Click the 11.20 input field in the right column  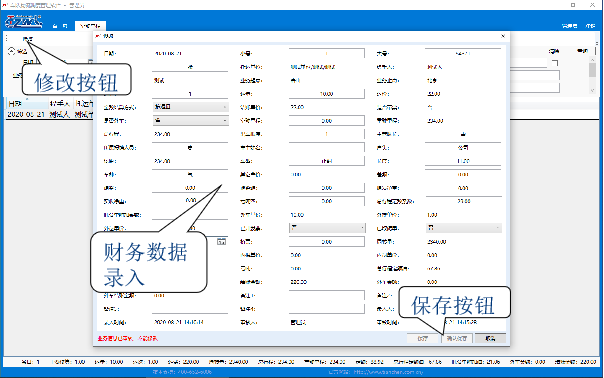tap(464, 161)
